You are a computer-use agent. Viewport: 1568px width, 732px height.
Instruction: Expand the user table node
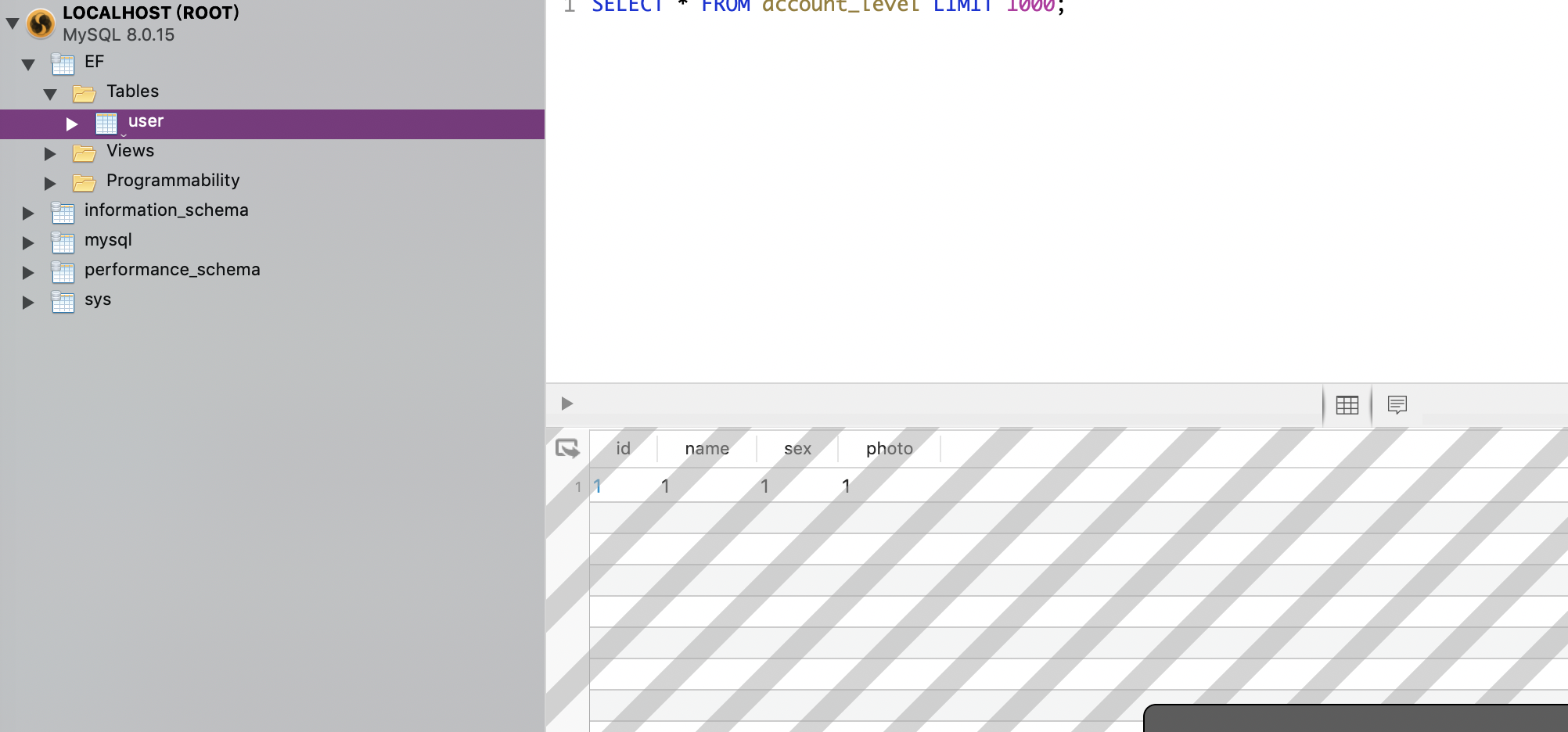[72, 124]
